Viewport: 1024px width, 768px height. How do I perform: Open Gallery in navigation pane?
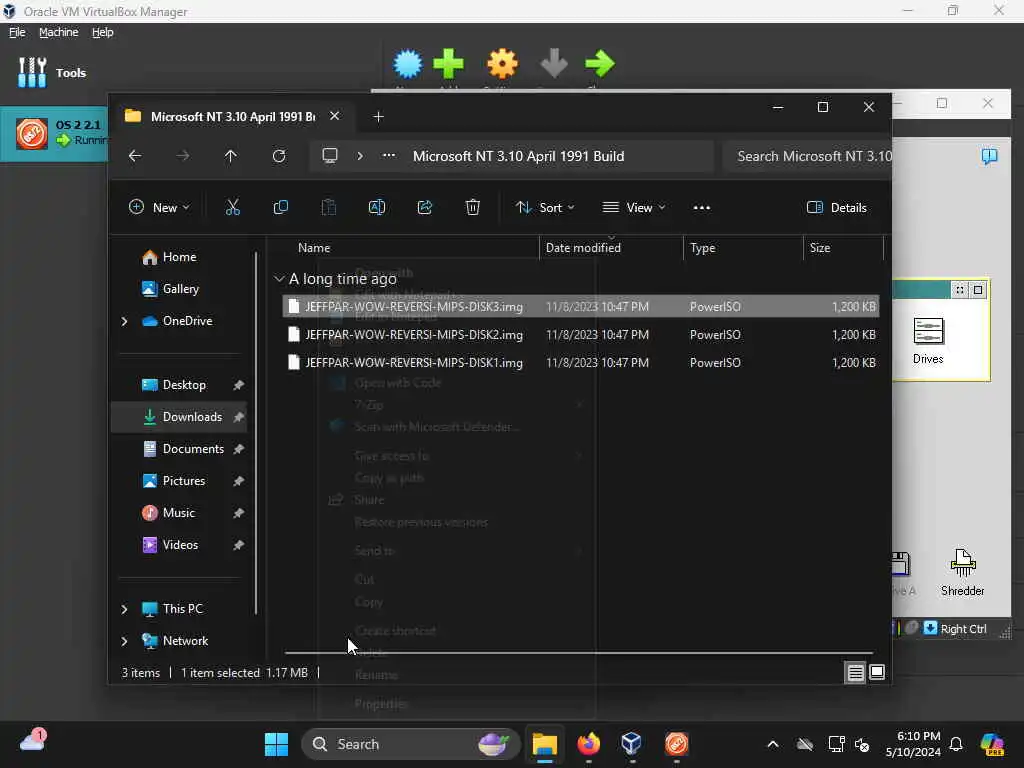coord(178,289)
